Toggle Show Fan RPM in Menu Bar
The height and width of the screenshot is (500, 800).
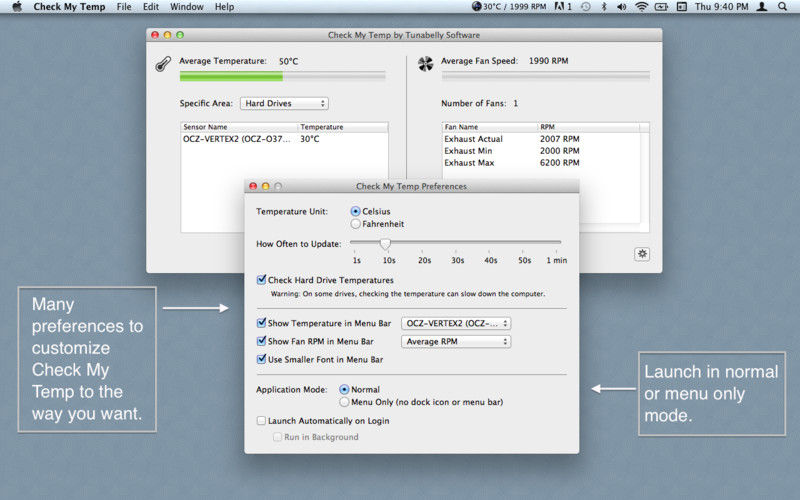click(262, 341)
